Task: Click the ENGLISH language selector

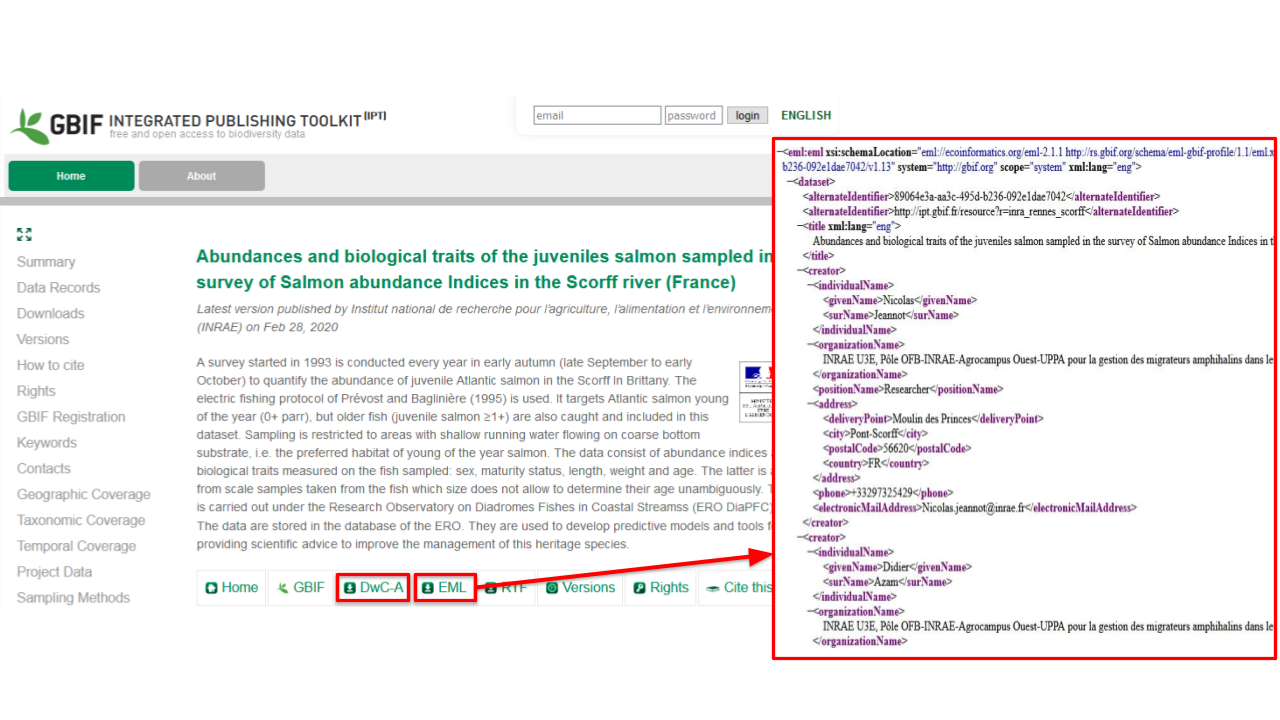Action: point(805,116)
